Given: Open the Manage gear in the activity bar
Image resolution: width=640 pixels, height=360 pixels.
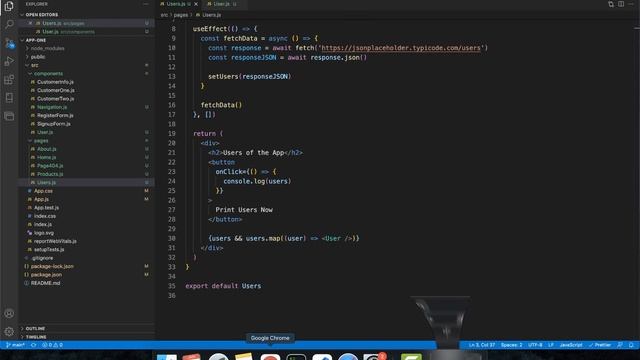Looking at the screenshot, I should 9,332.
